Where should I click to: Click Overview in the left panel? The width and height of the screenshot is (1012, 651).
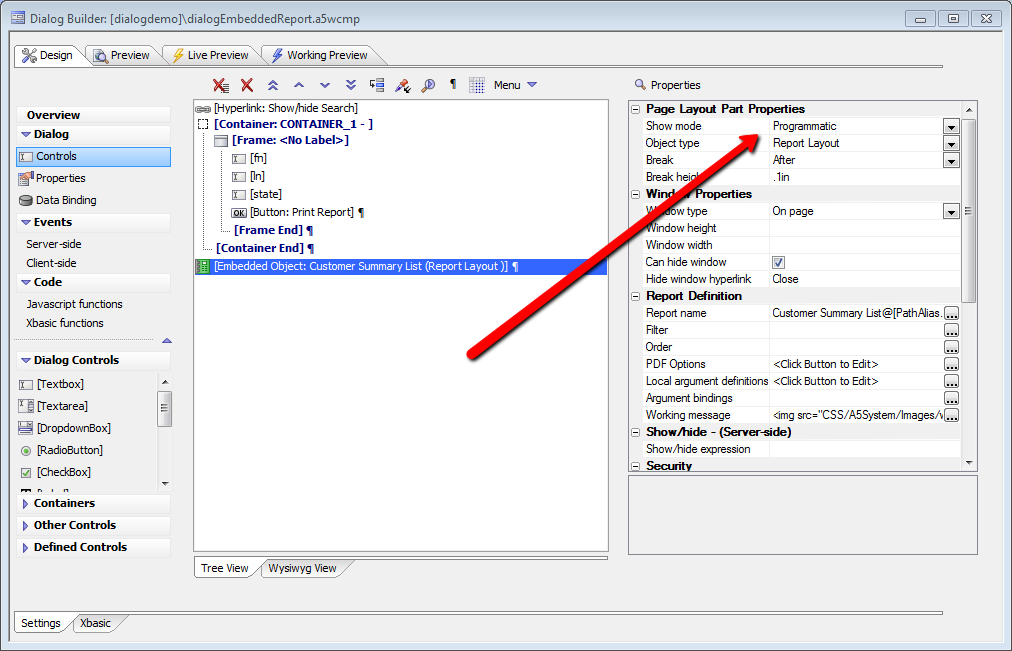[x=54, y=115]
